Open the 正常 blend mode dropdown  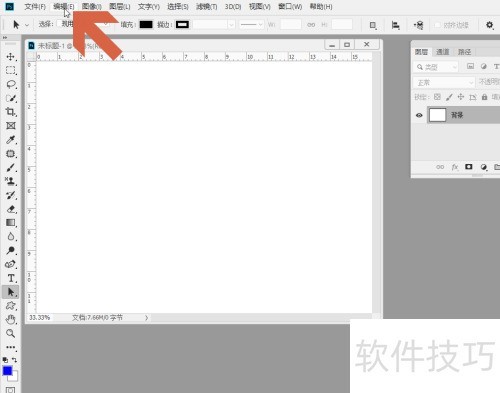(444, 82)
